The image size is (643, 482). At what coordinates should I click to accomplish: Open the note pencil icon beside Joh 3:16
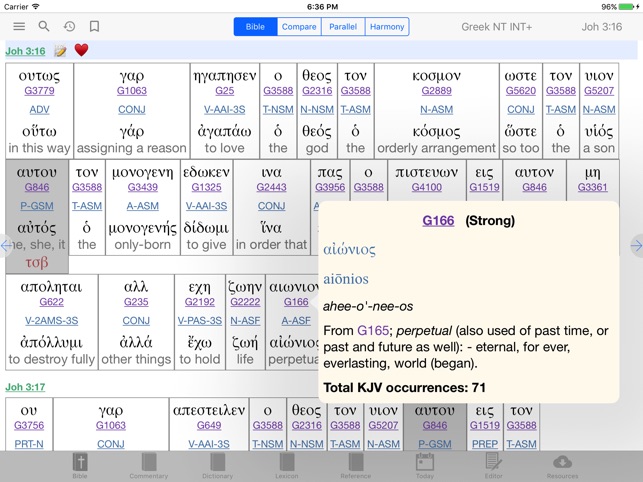point(60,51)
